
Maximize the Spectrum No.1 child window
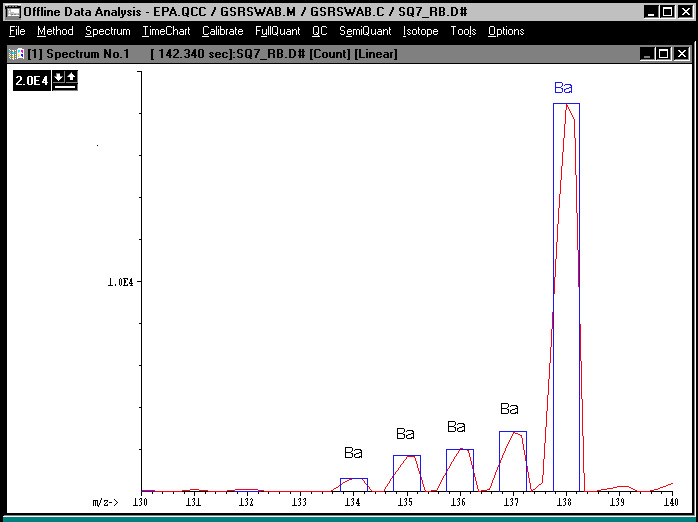point(664,53)
